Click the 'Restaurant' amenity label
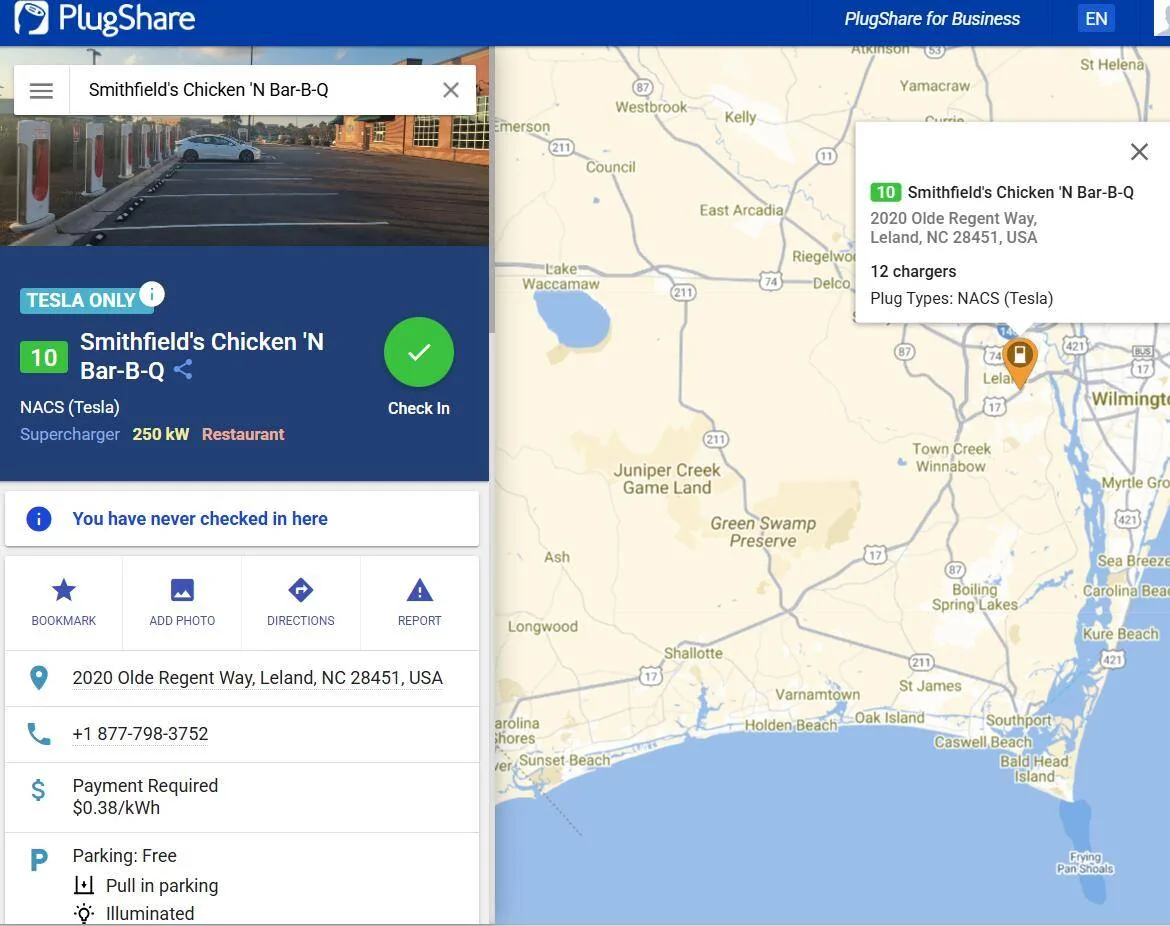Viewport: 1170px width, 926px height. click(243, 434)
